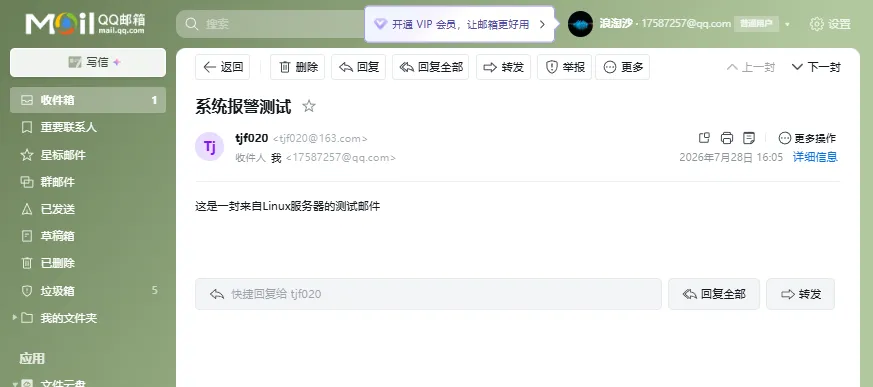Open 更多操作 more actions
Image resolution: width=873 pixels, height=387 pixels.
coord(807,138)
